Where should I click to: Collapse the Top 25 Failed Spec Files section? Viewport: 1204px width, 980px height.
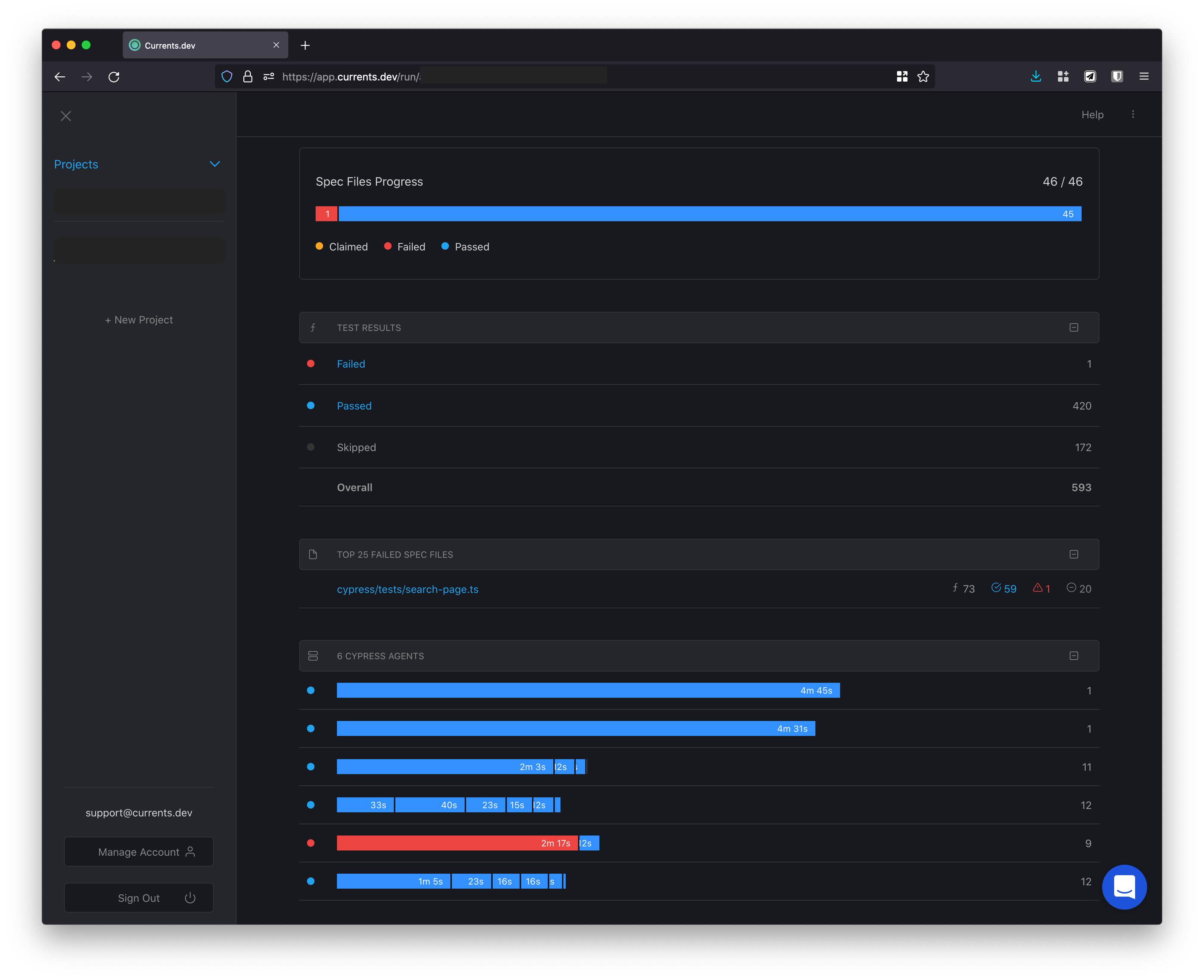[1074, 554]
